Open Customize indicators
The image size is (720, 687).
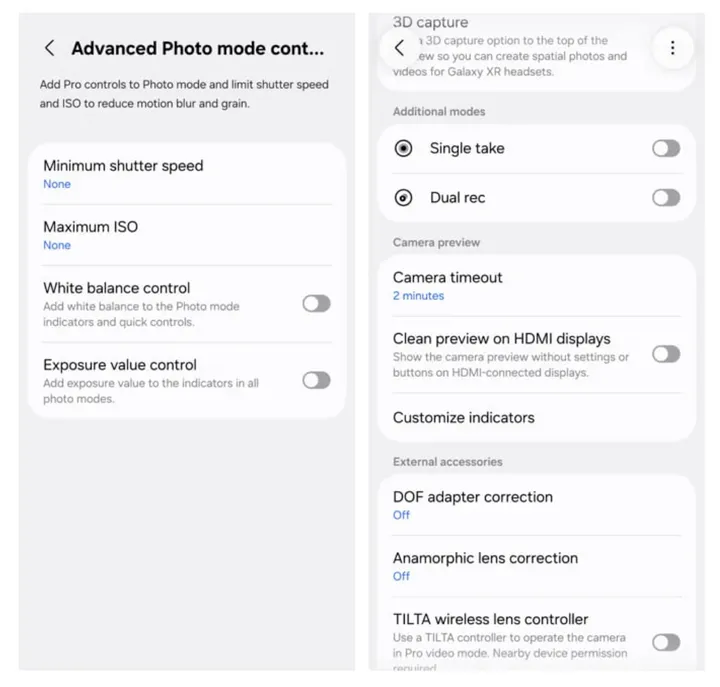point(464,418)
